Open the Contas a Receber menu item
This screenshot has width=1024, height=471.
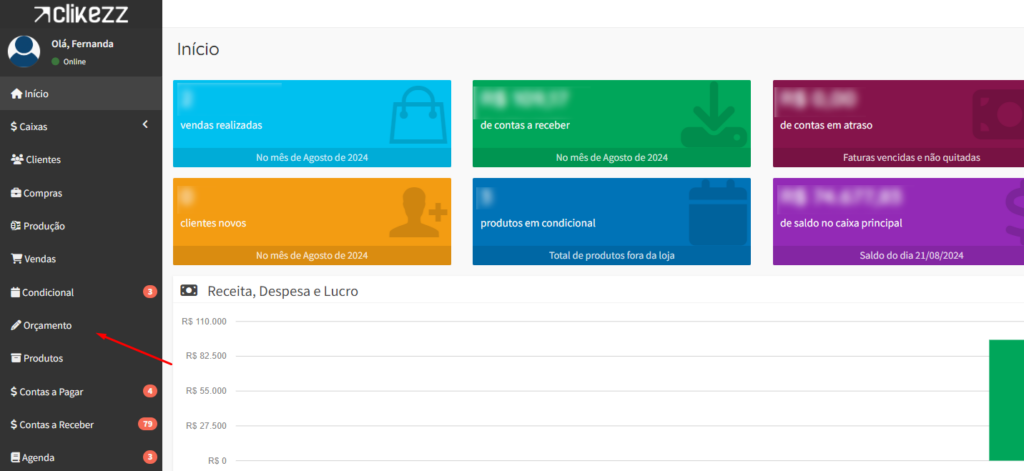(x=56, y=424)
